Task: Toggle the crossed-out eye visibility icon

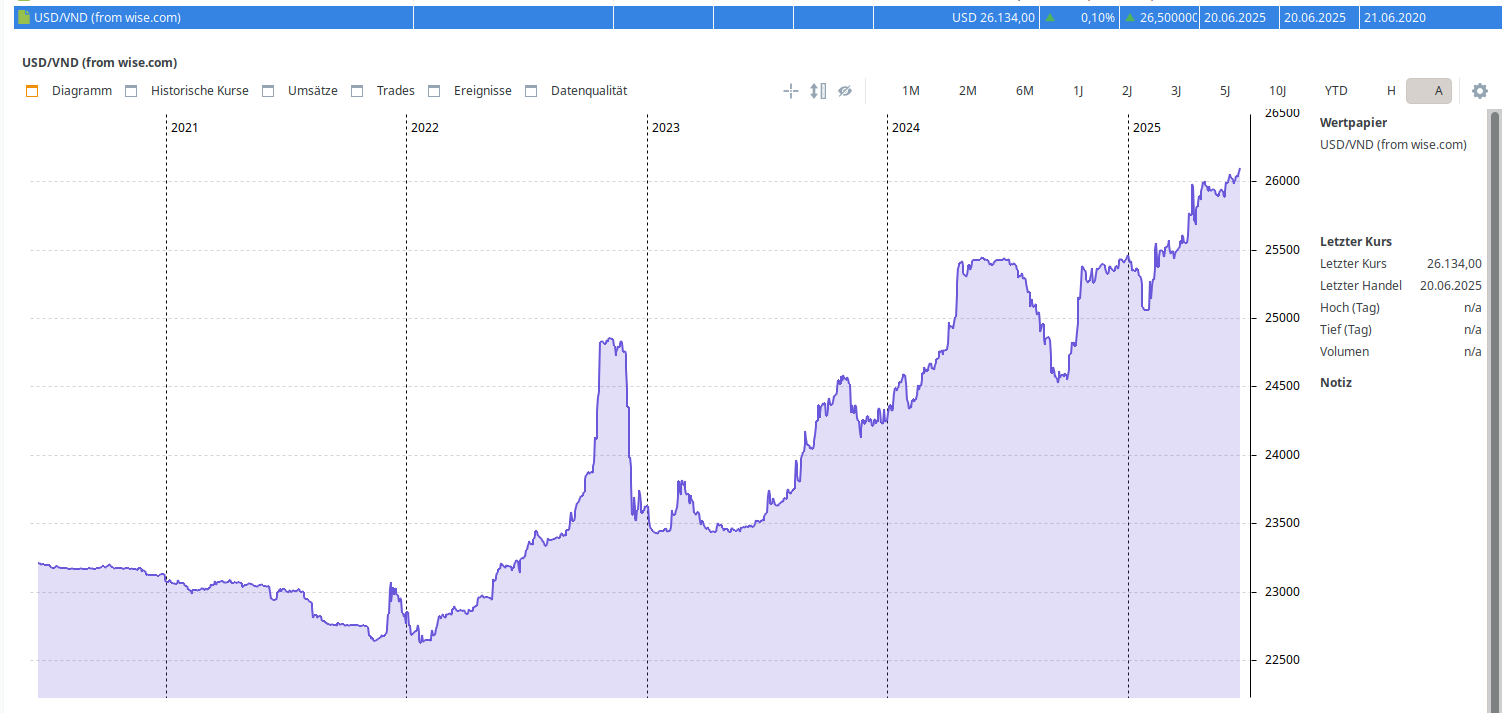Action: 845,91
